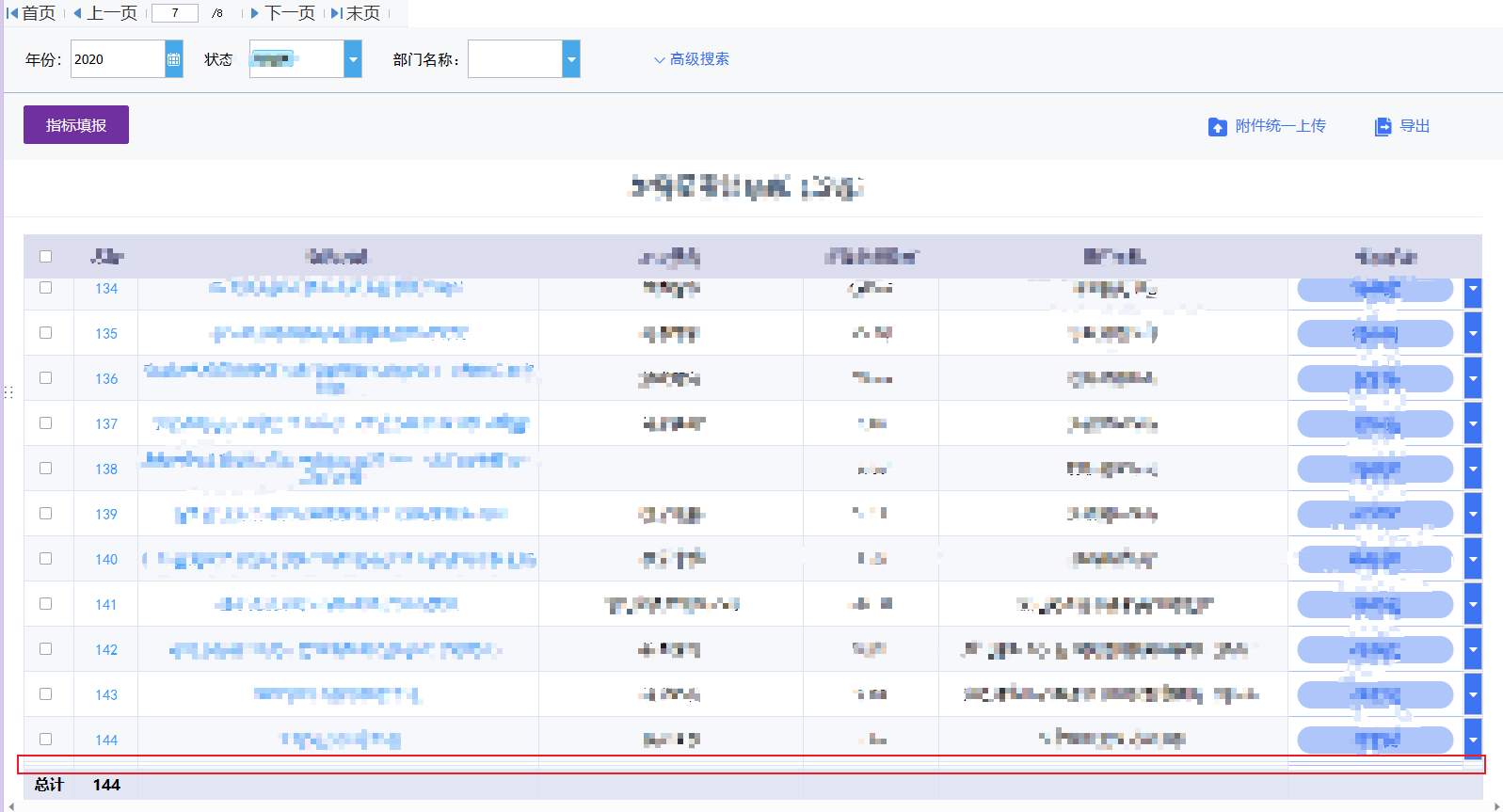Edit the 年份 field showing 2020
1503x812 pixels.
tap(118, 59)
